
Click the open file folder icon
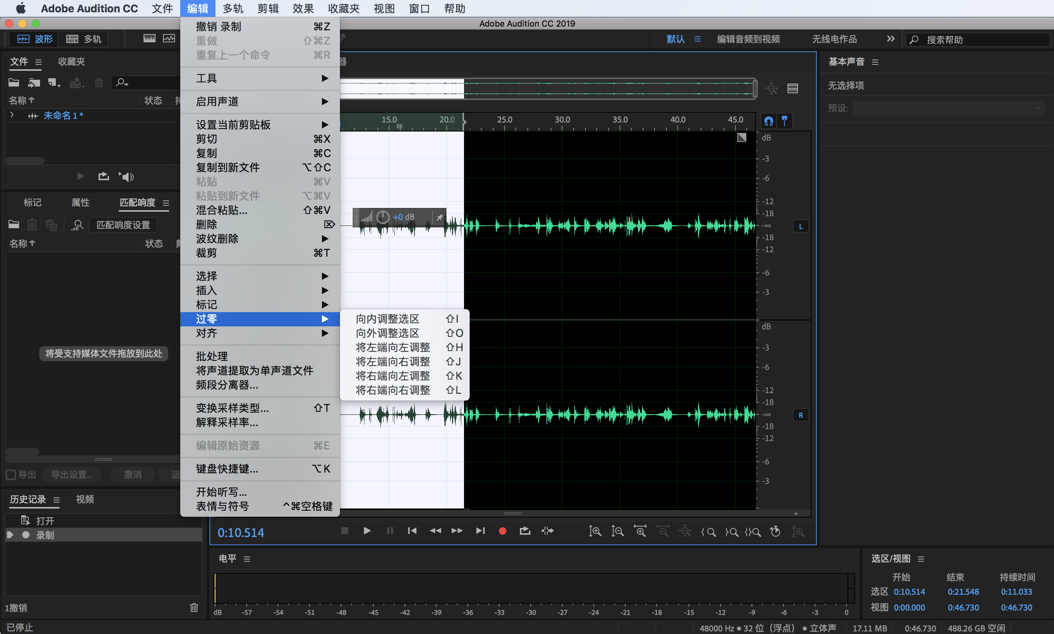[14, 83]
